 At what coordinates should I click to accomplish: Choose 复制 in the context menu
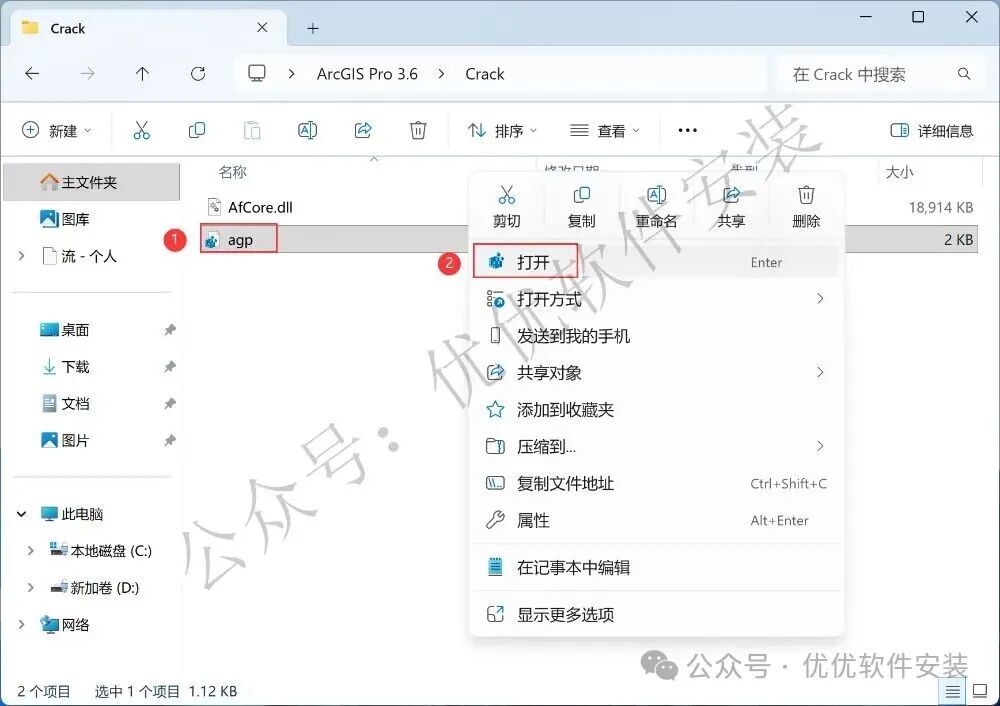582,207
